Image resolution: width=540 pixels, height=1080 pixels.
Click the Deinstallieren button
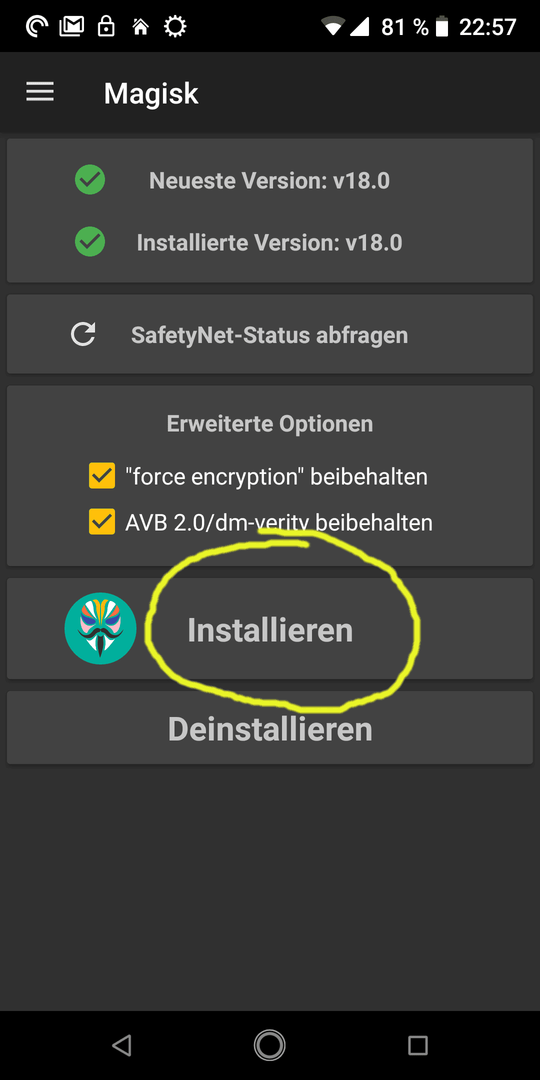270,728
